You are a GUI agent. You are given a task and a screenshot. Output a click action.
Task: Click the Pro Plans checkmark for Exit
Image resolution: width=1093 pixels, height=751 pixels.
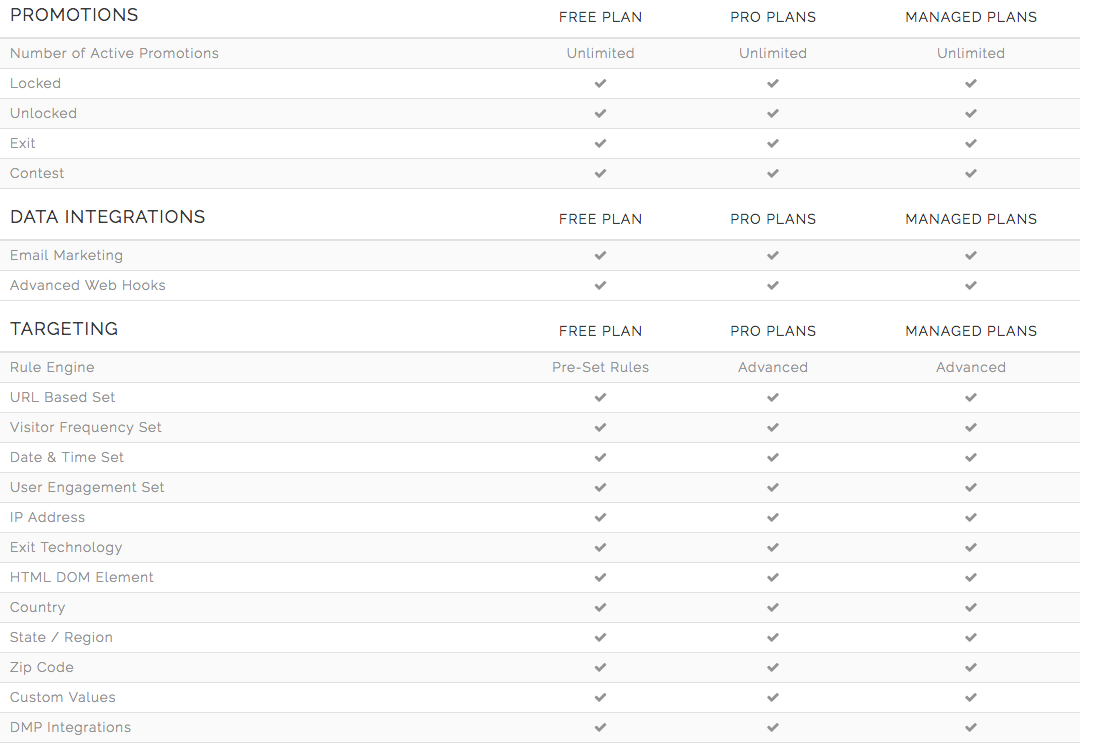click(773, 144)
